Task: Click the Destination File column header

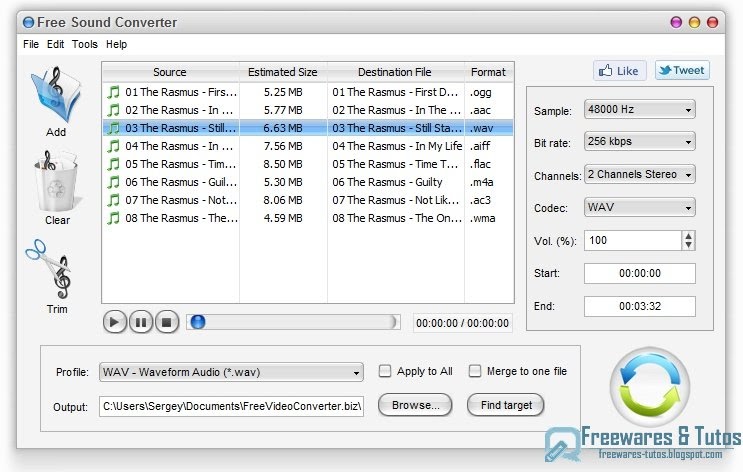Action: (x=395, y=72)
